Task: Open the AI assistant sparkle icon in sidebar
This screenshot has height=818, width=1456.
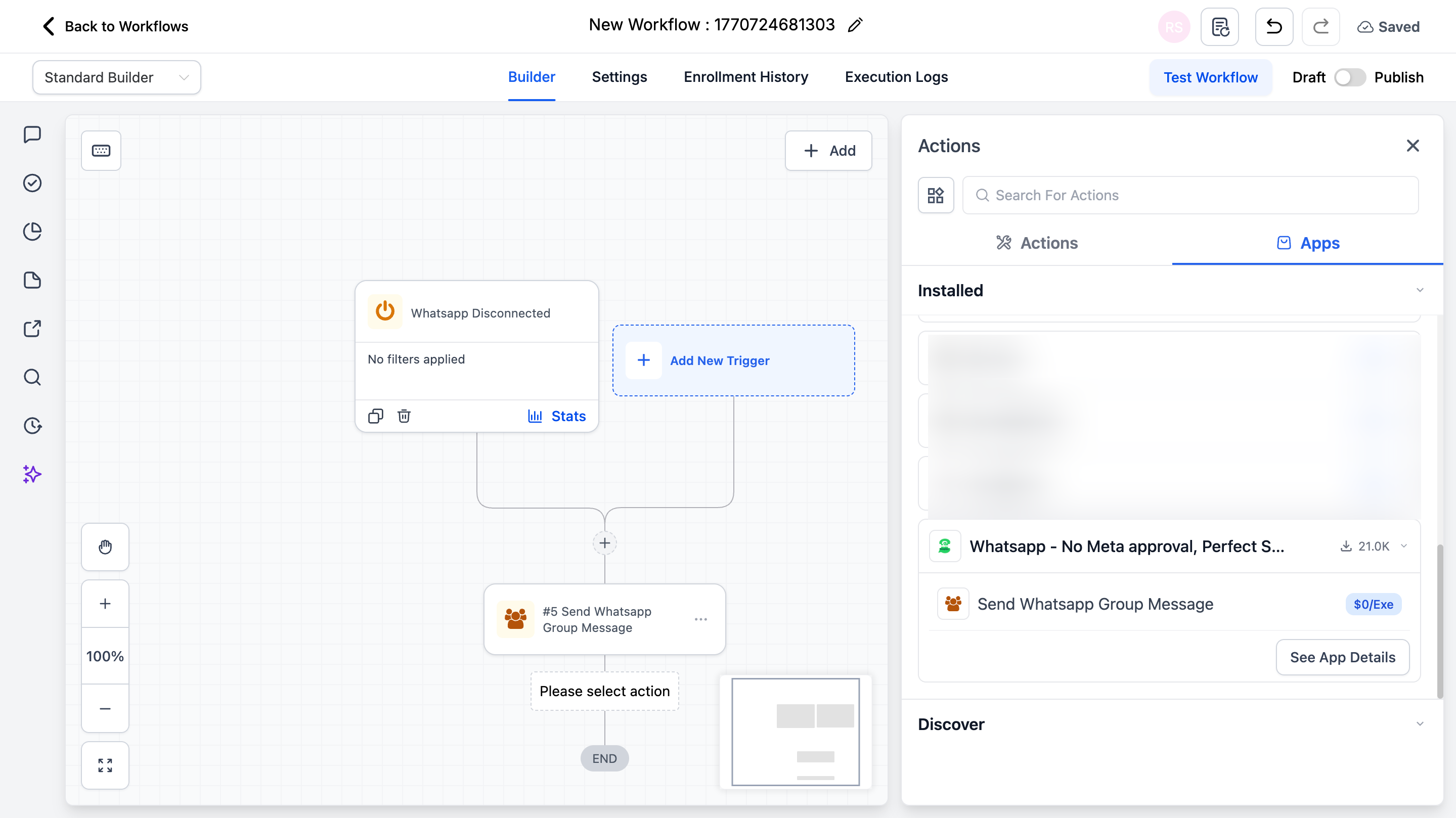Action: click(x=32, y=475)
